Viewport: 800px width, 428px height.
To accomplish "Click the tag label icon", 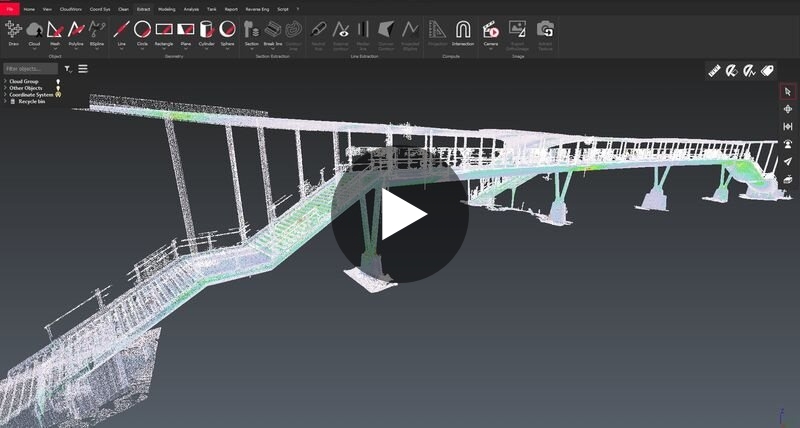I will point(768,71).
